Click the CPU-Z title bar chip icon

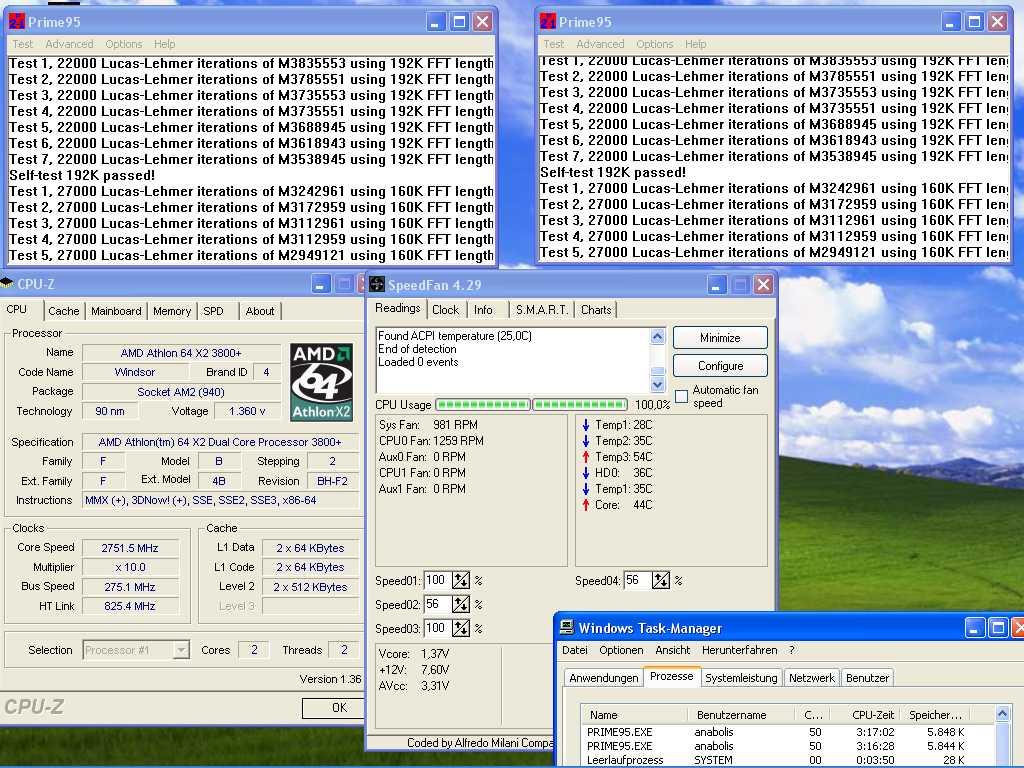coord(7,283)
